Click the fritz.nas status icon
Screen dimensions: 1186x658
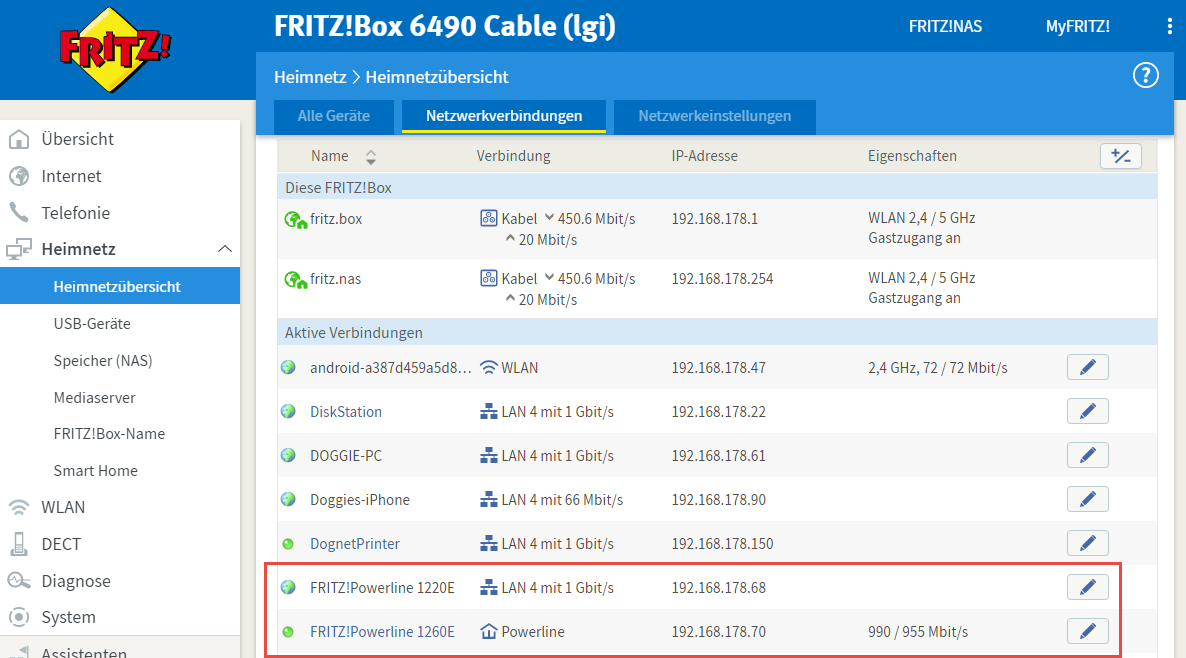tap(295, 280)
